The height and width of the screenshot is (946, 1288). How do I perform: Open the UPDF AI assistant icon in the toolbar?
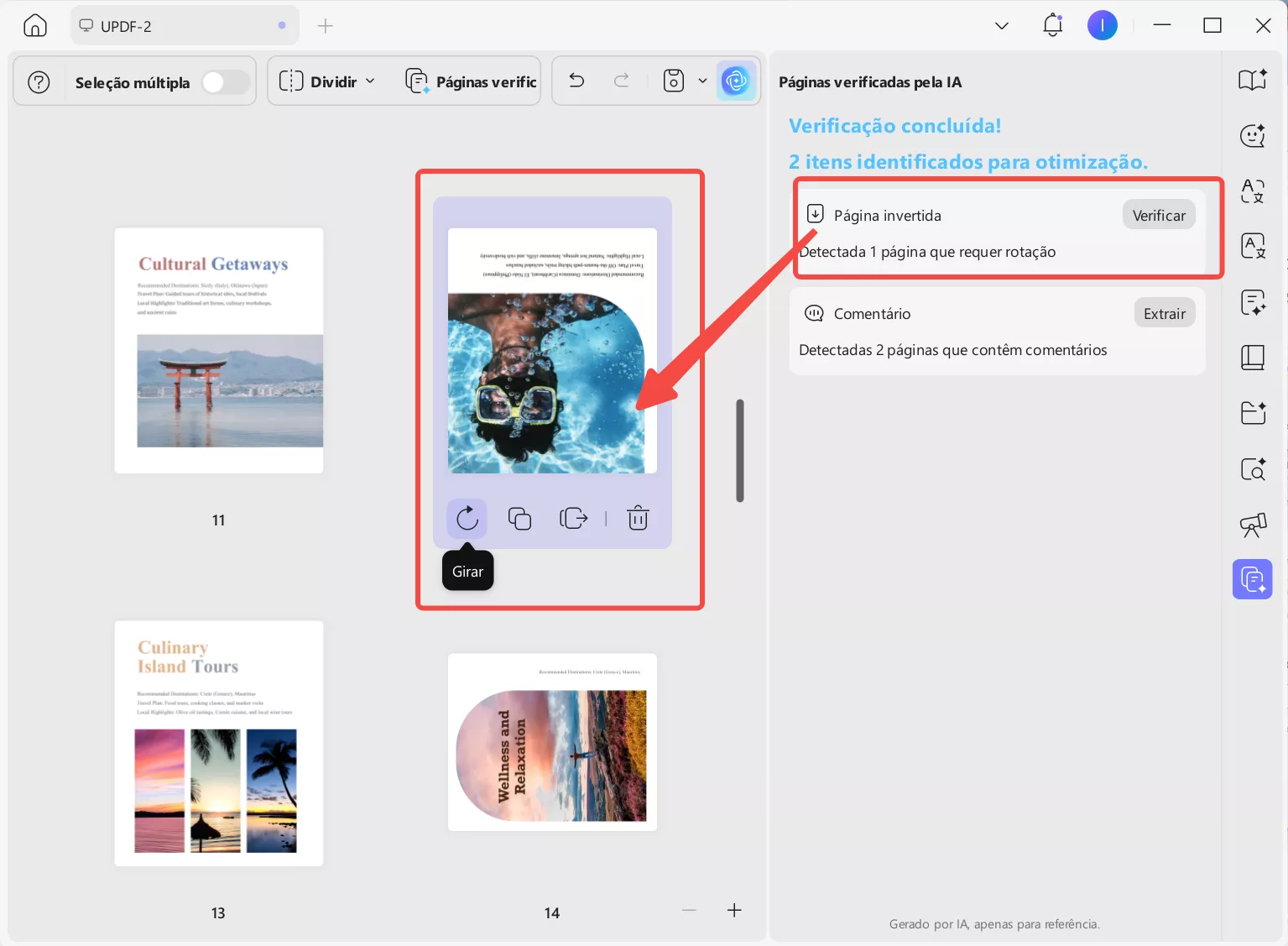[736, 81]
